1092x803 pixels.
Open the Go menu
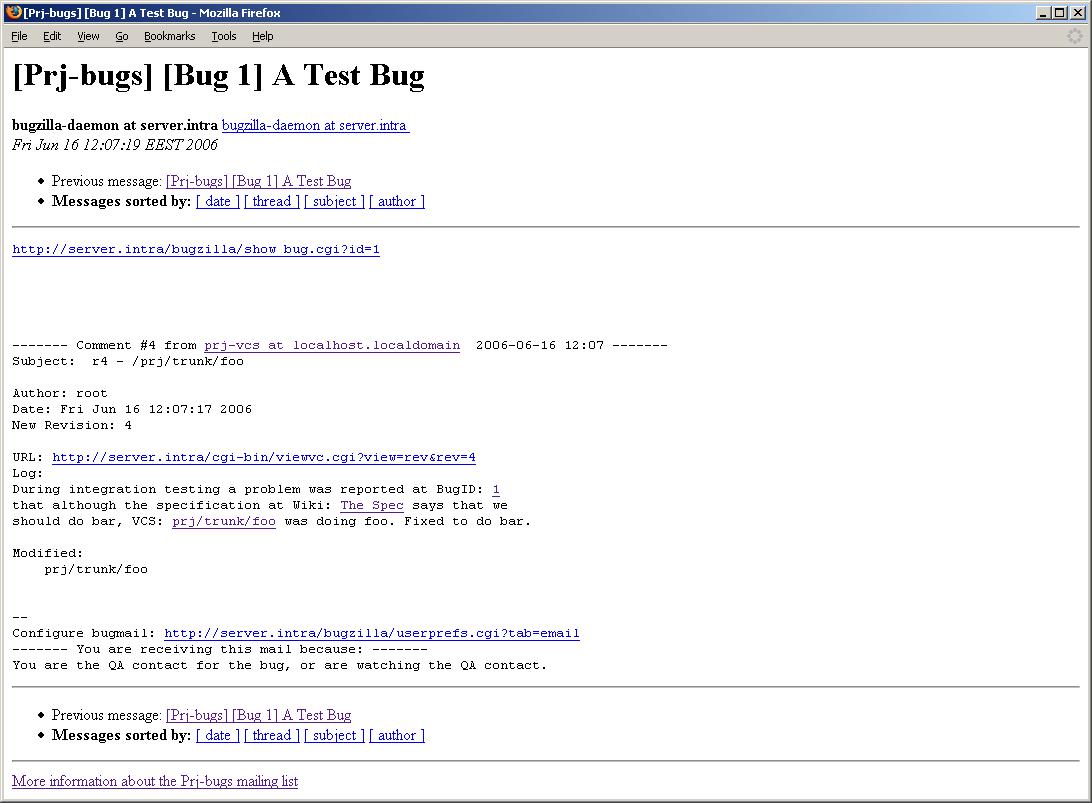coord(121,36)
